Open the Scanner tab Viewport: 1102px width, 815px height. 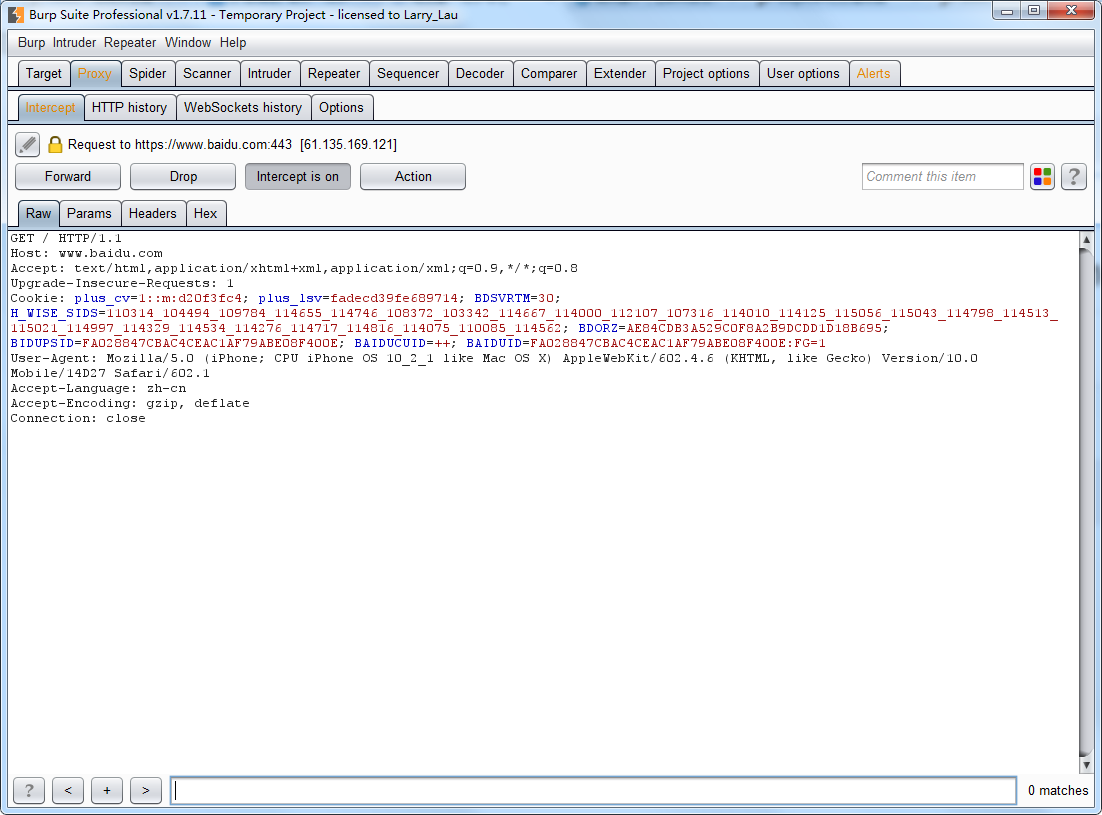(x=207, y=74)
